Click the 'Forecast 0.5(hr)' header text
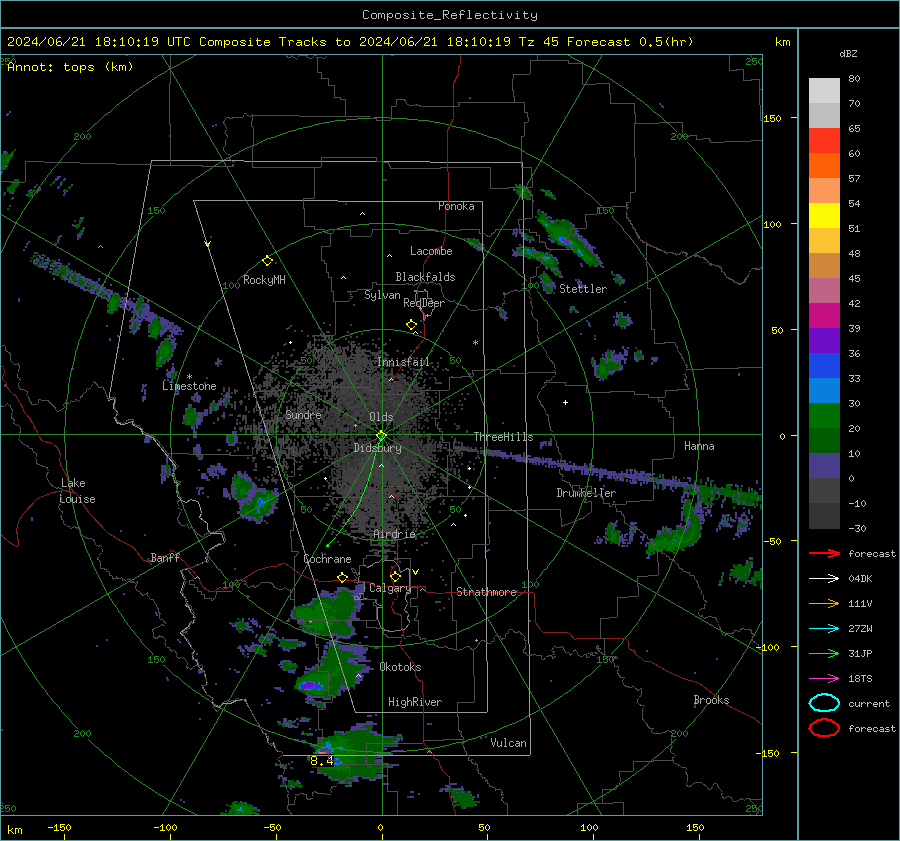 pos(630,42)
